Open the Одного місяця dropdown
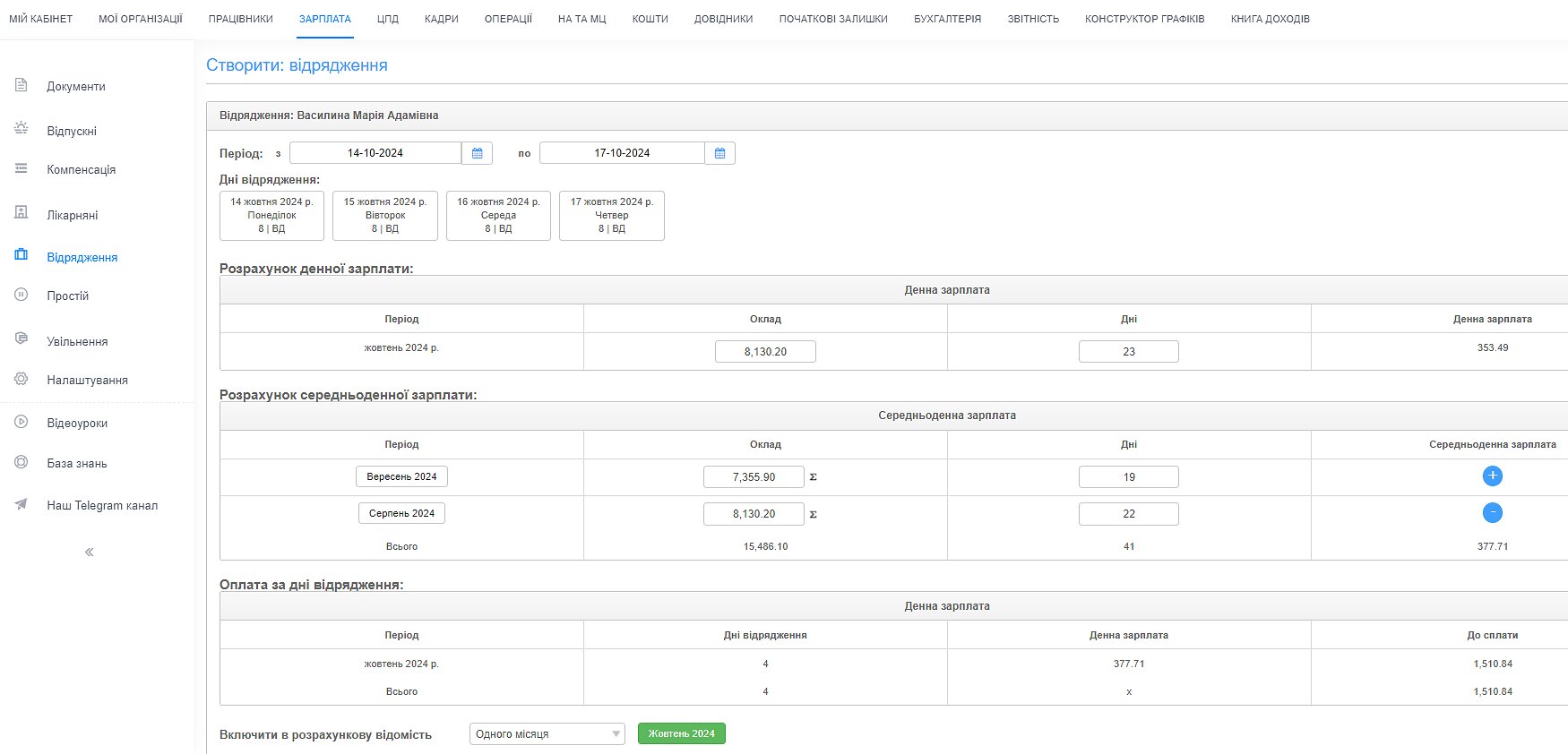Image resolution: width=1568 pixels, height=754 pixels. (x=547, y=734)
